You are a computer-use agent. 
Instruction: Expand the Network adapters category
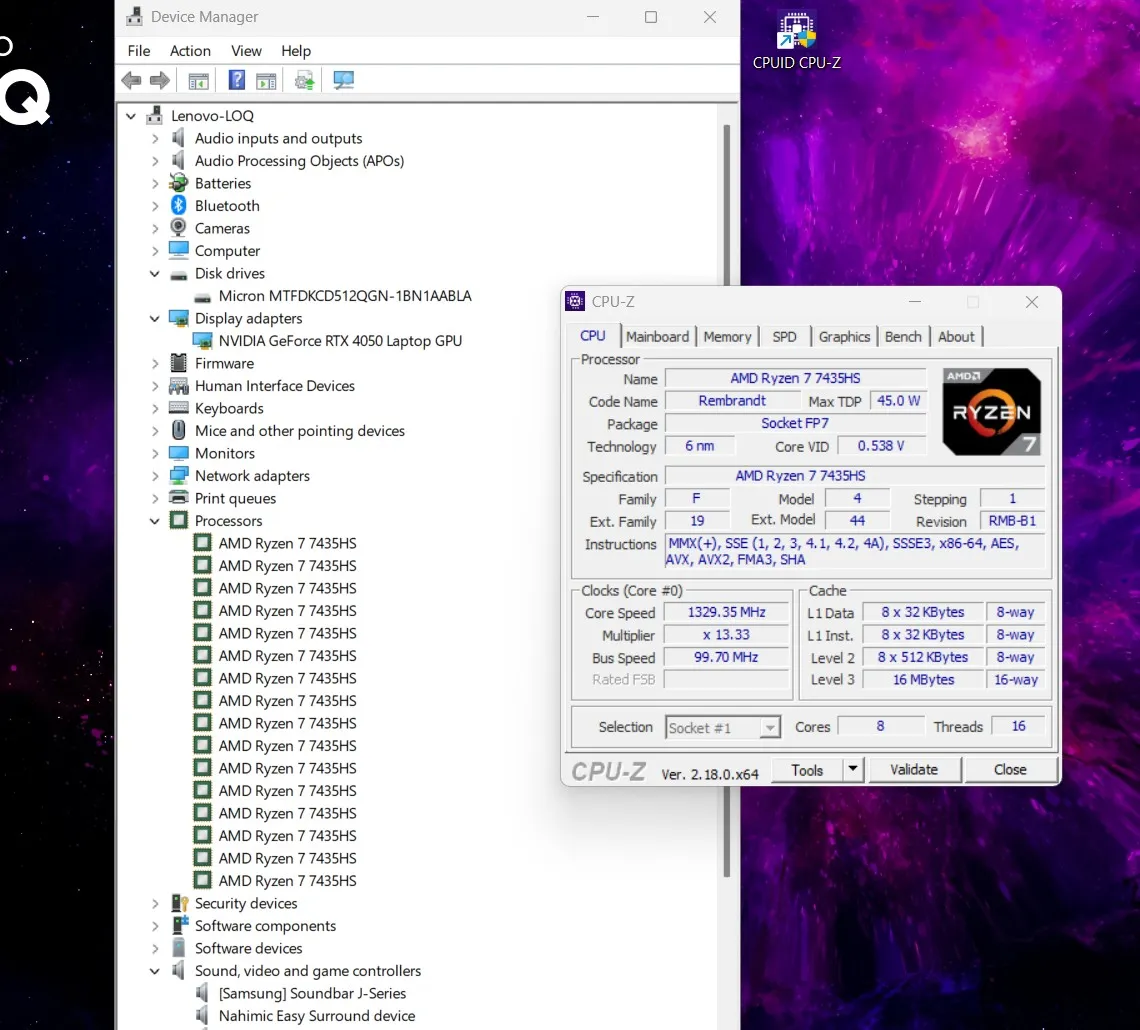[155, 476]
